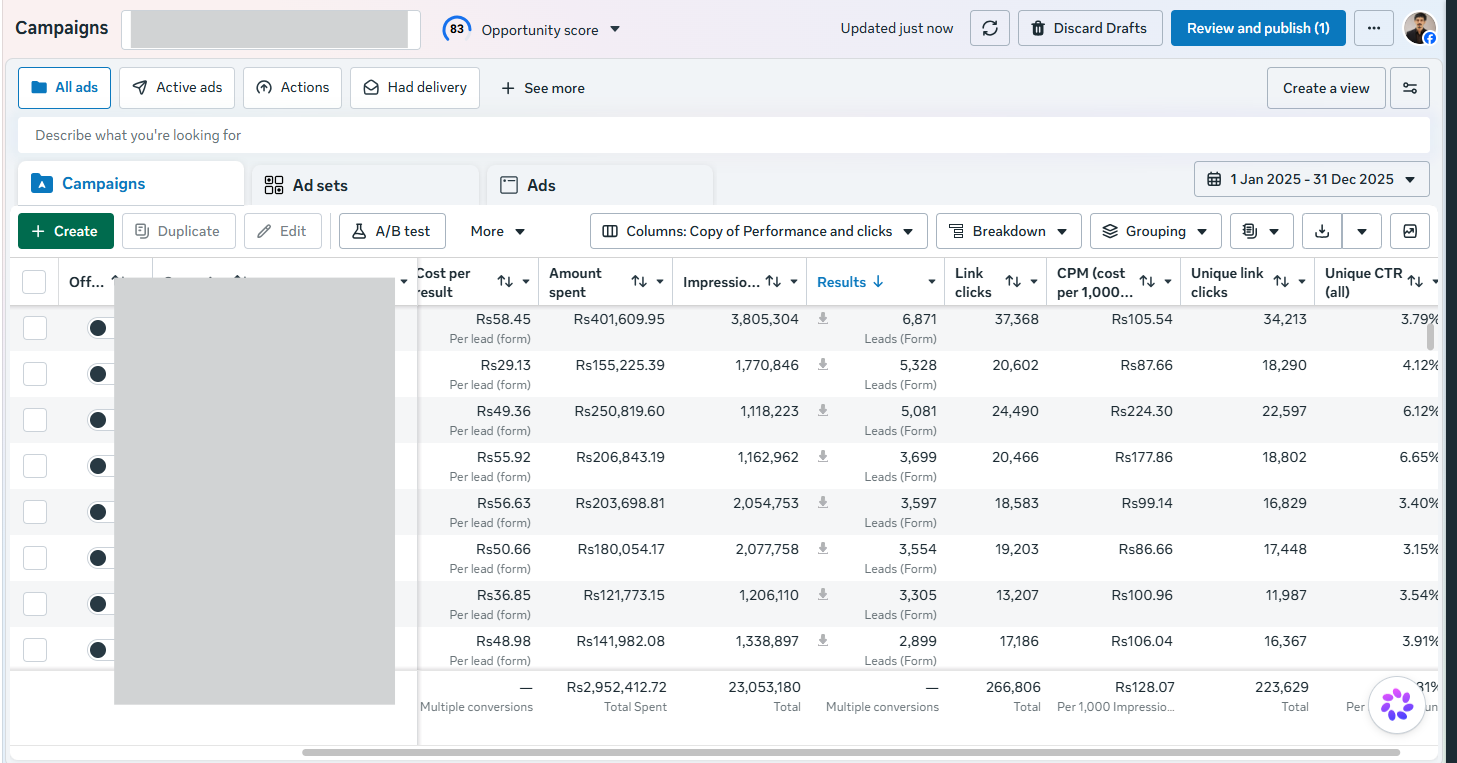This screenshot has width=1457, height=763.
Task: Open the charts panel icon
Action: [1410, 231]
